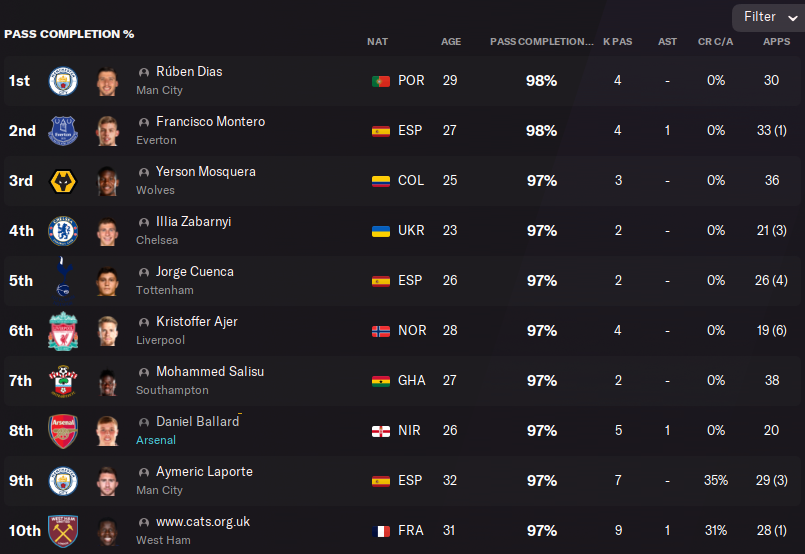Click the Everton club badge in 2nd row
Screen dimensions: 805x554
pyautogui.click(x=63, y=131)
